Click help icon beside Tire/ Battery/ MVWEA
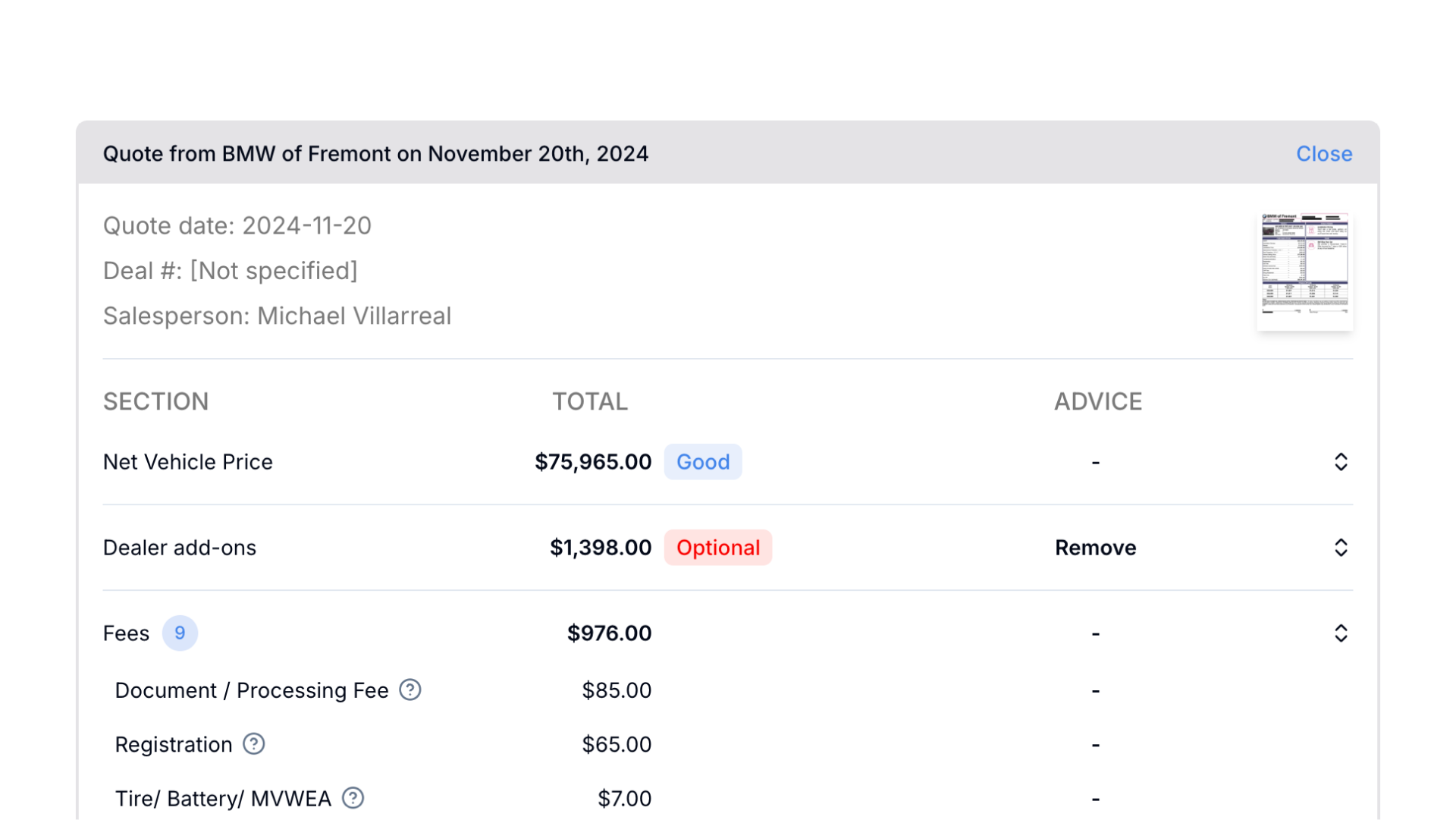Screen dimensions: 1456x820 click(x=353, y=798)
